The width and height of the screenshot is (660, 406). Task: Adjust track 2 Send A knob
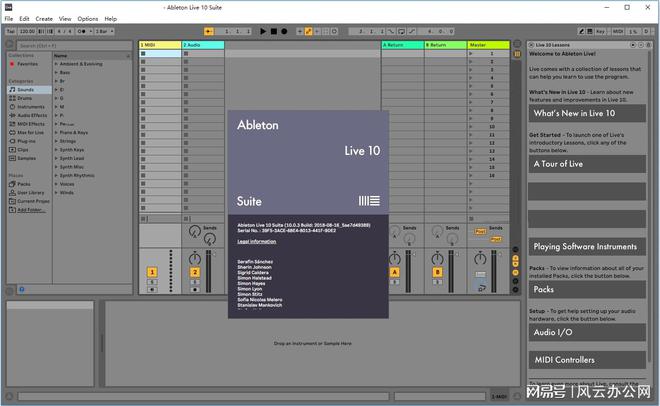pyautogui.click(x=194, y=231)
